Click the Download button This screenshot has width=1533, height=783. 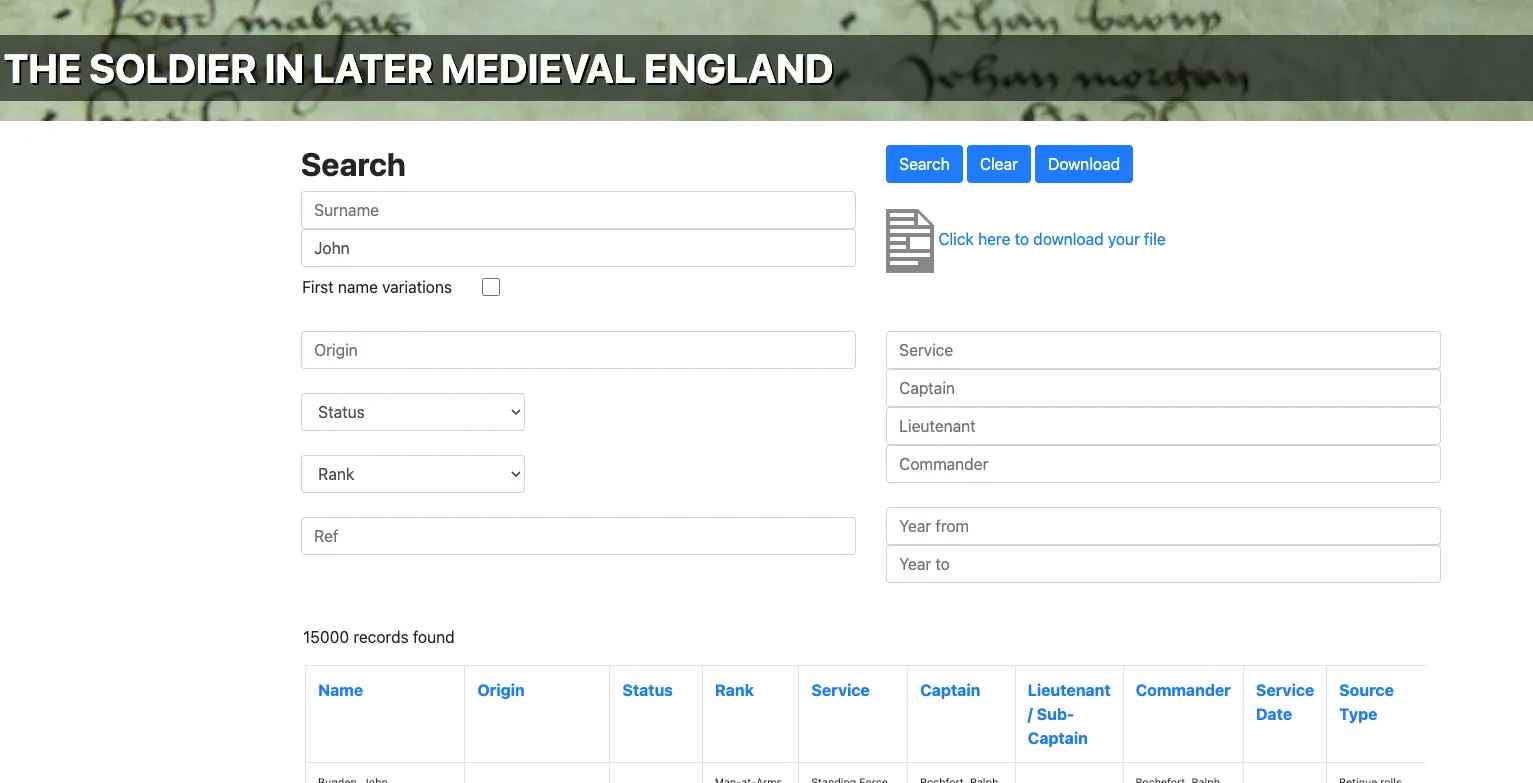(x=1084, y=164)
